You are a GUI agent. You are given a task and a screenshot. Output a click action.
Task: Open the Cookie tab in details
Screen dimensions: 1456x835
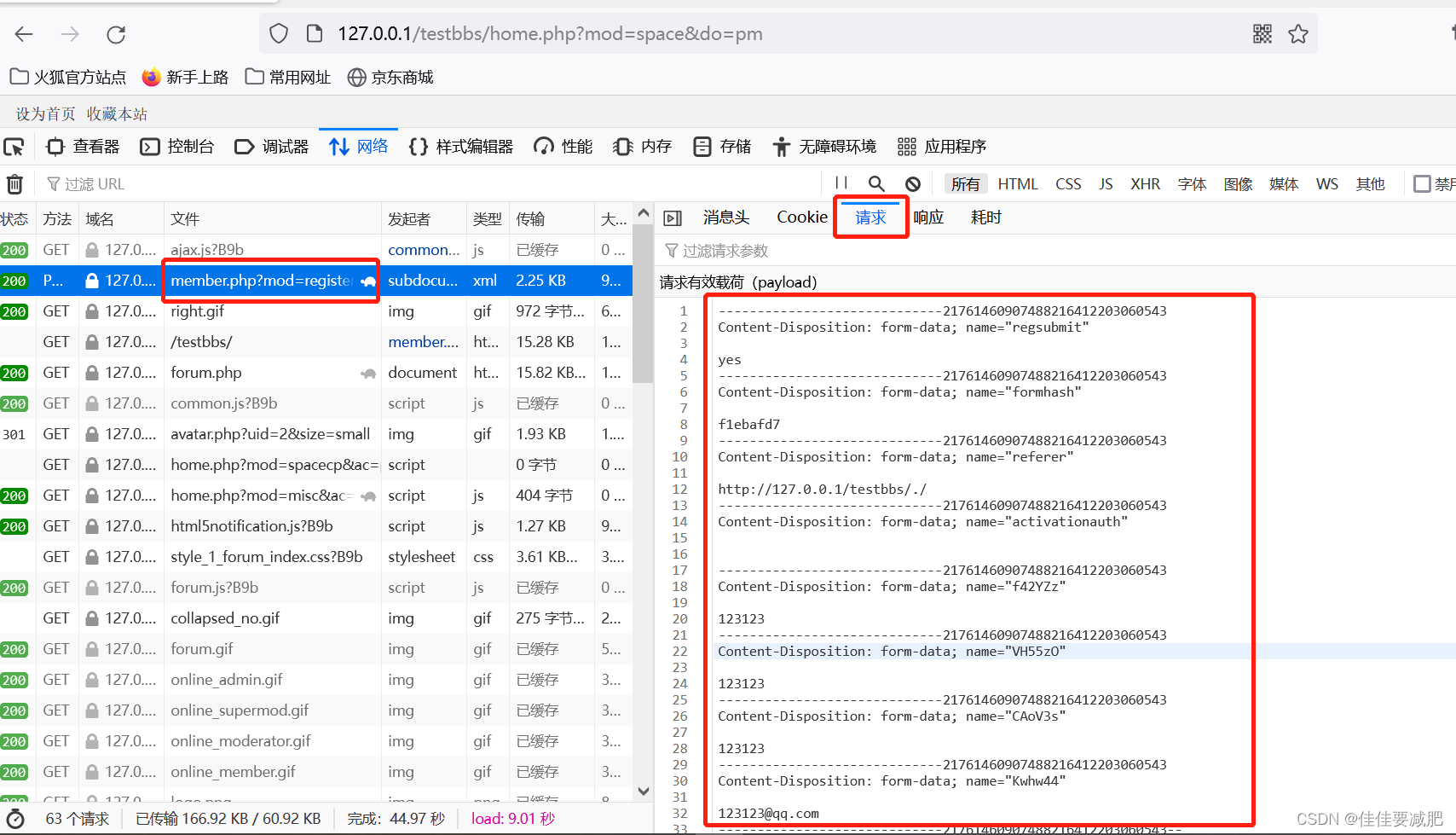[802, 217]
